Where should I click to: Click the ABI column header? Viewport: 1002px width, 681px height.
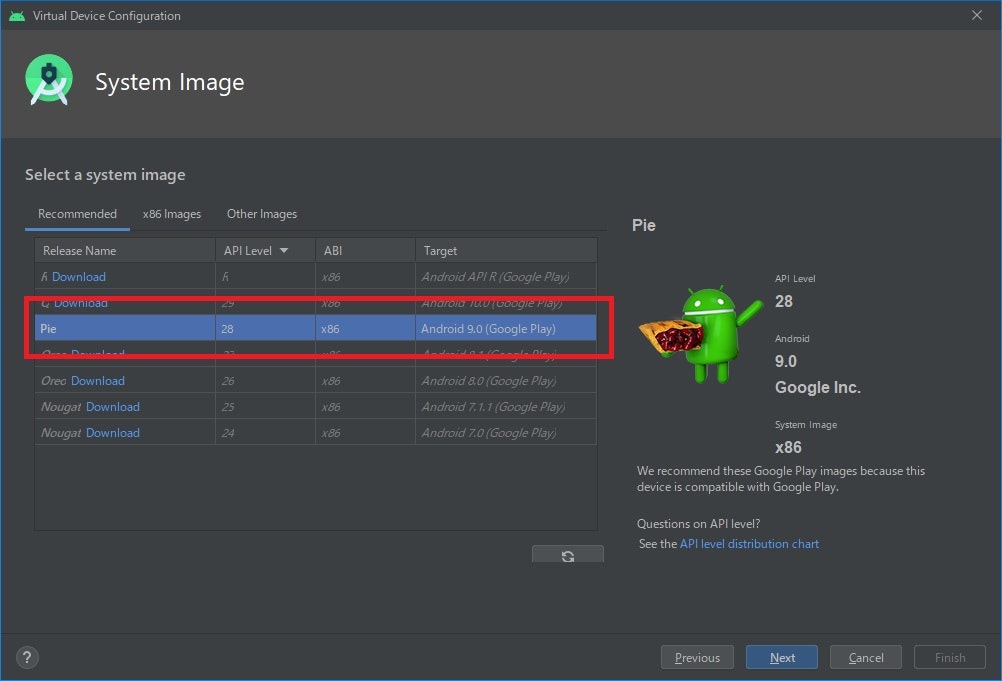coord(365,250)
